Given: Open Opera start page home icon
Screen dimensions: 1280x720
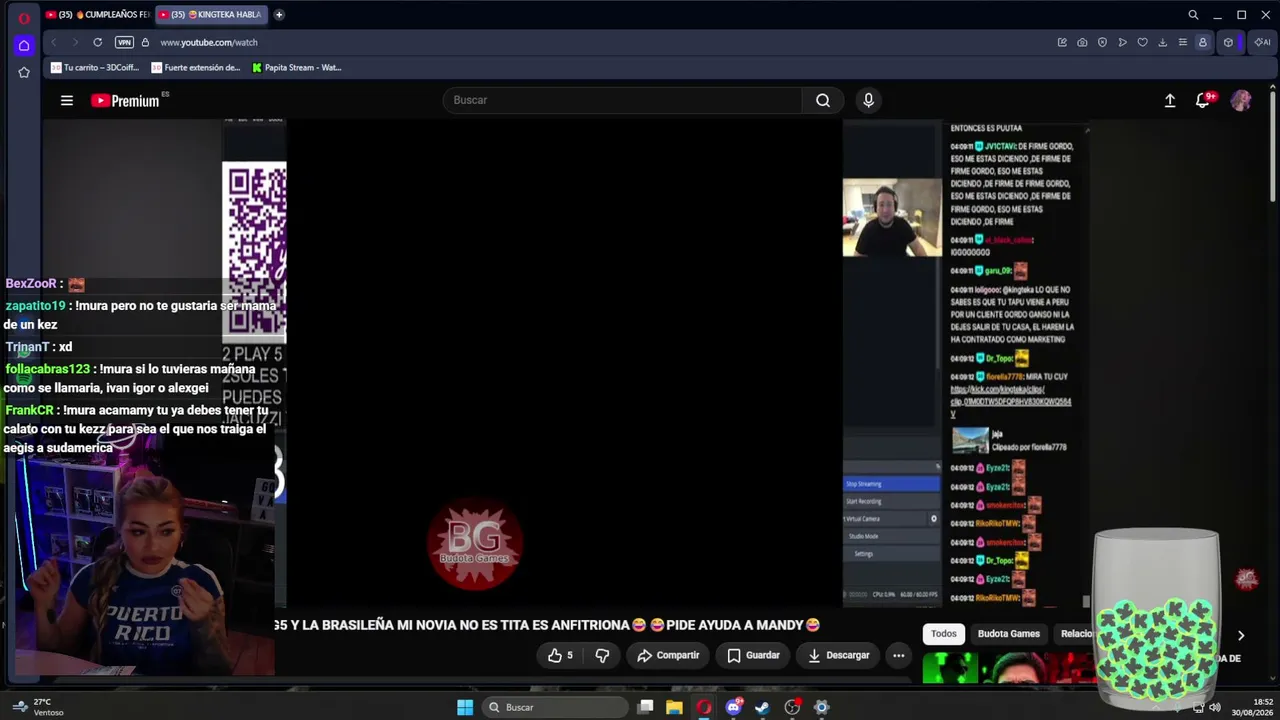Looking at the screenshot, I should (x=24, y=45).
